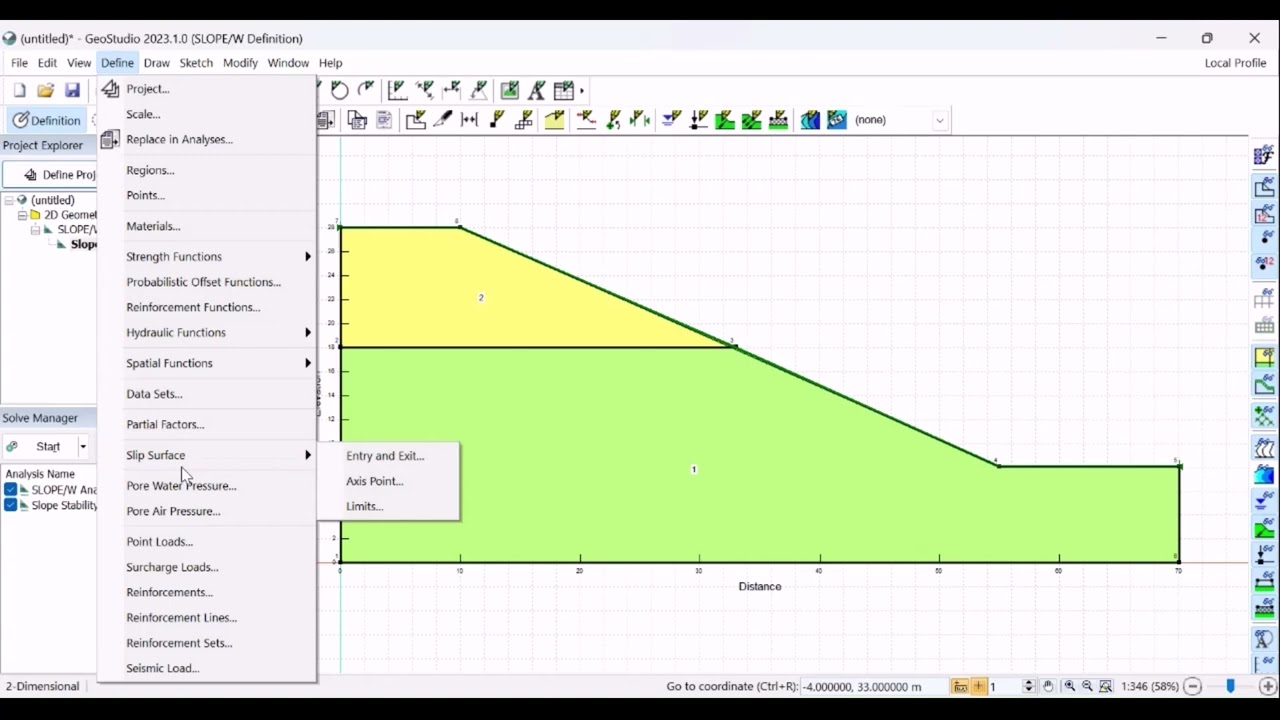
Task: Open the Draw menu
Action: (x=157, y=63)
